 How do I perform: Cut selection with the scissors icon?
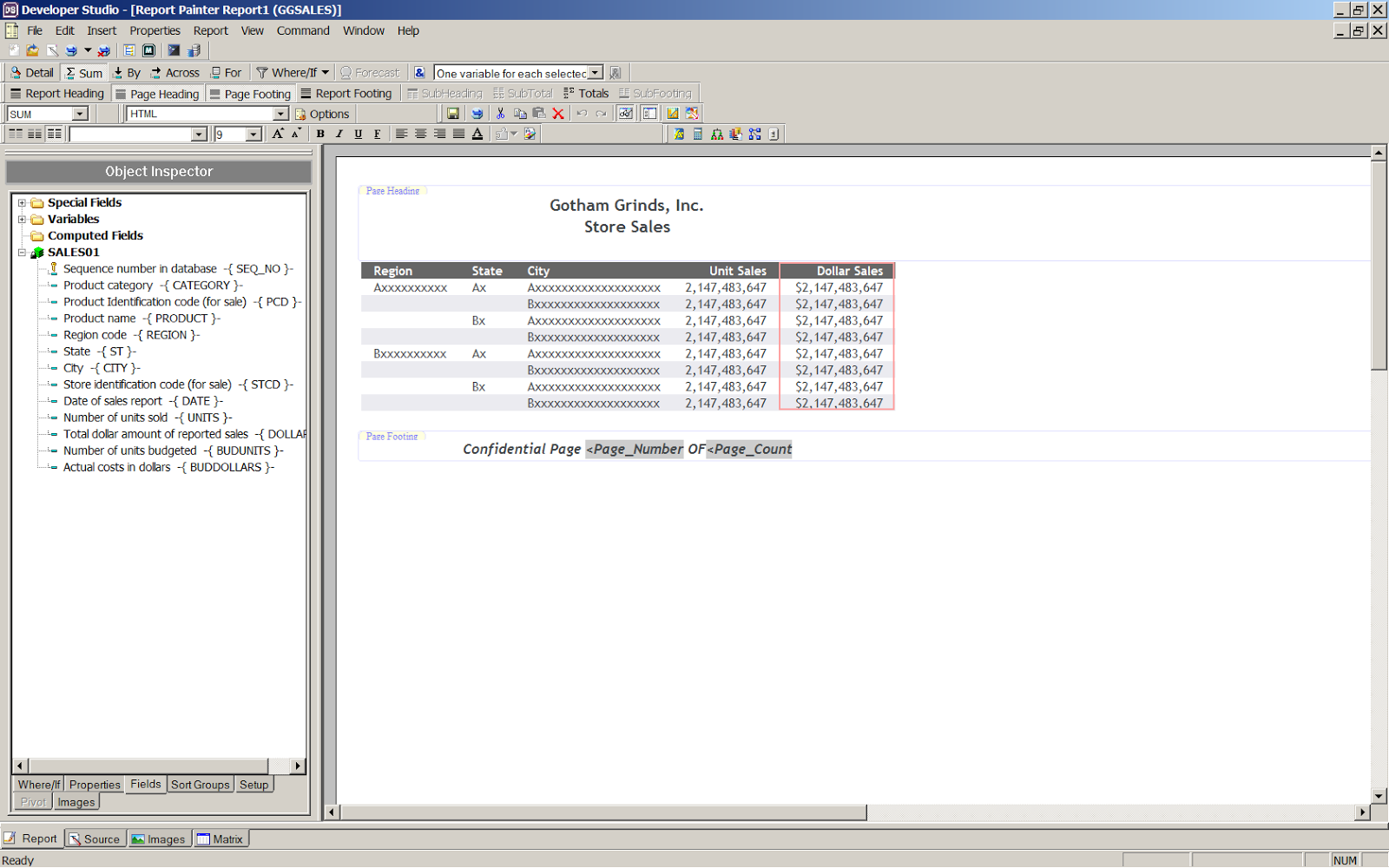point(500,114)
